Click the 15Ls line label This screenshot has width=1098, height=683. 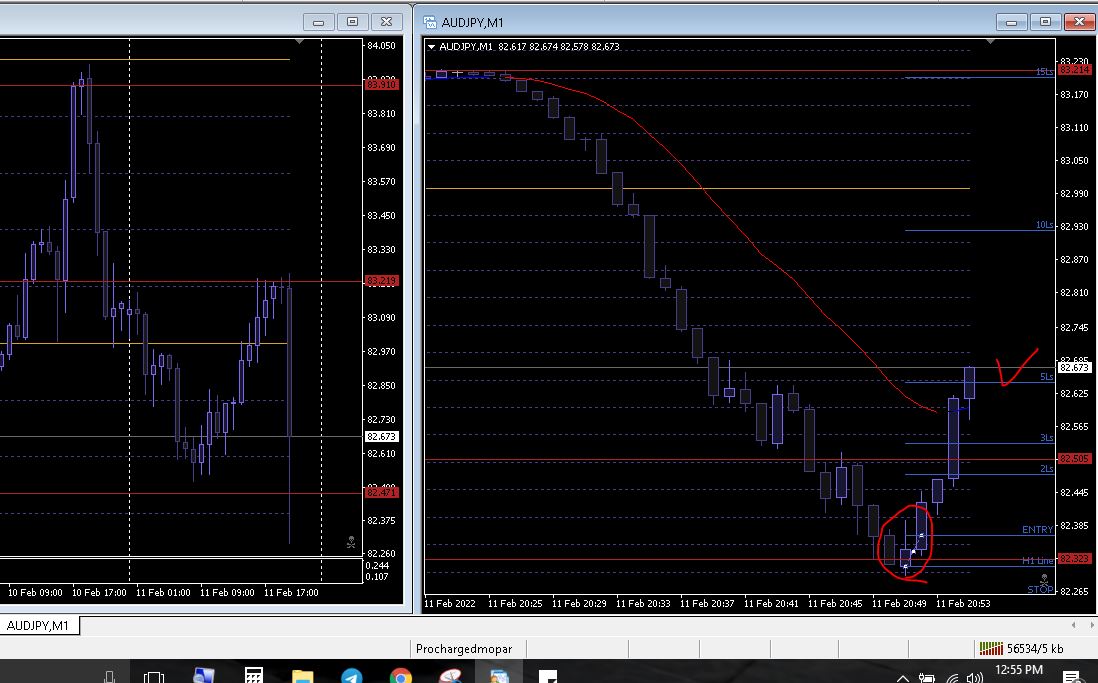tap(1044, 71)
